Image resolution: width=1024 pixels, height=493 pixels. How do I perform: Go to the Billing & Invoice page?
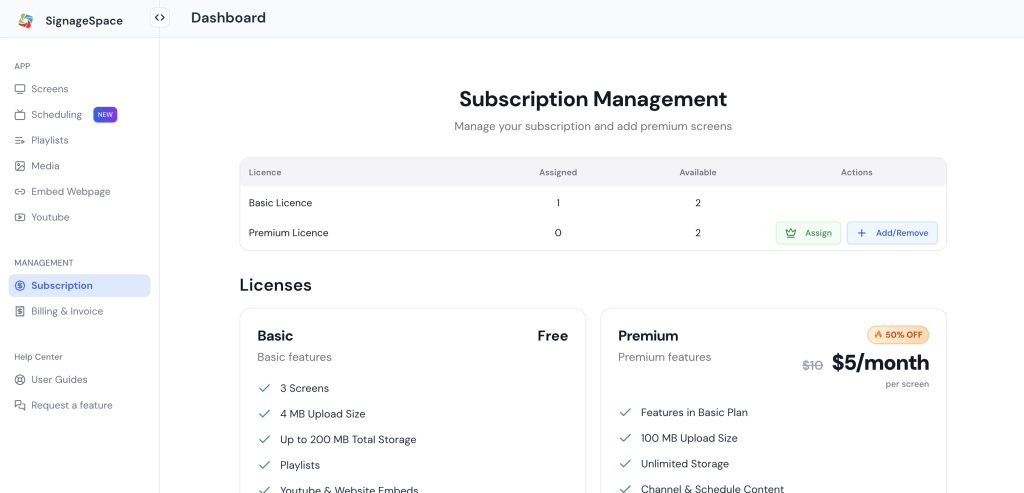click(67, 311)
